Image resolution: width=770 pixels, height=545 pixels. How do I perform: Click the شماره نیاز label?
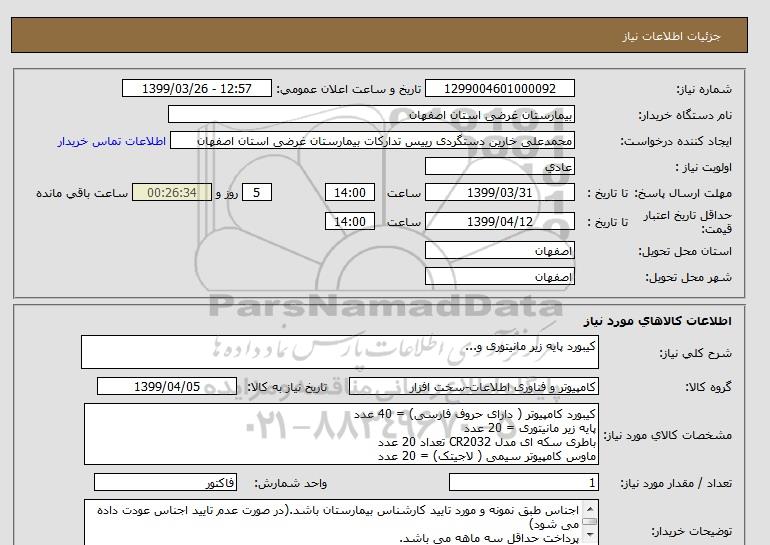(x=704, y=89)
